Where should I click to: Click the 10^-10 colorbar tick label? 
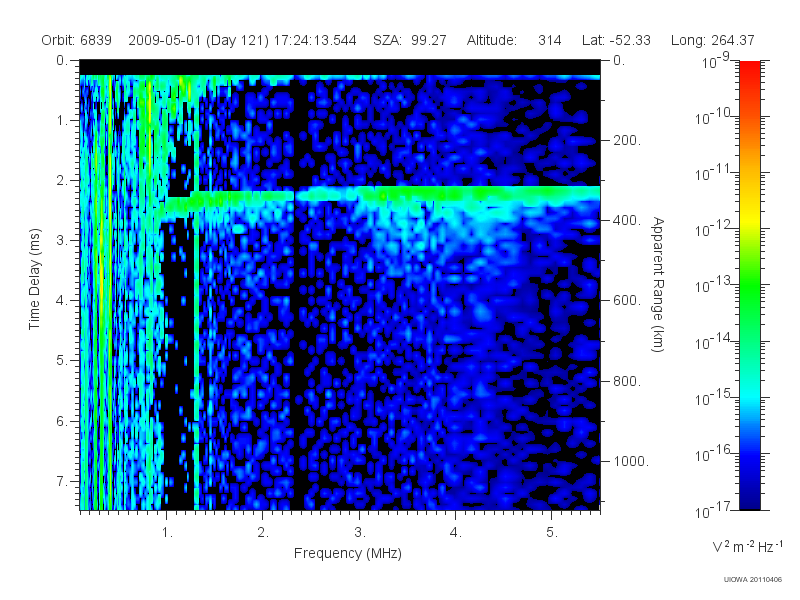click(x=714, y=117)
